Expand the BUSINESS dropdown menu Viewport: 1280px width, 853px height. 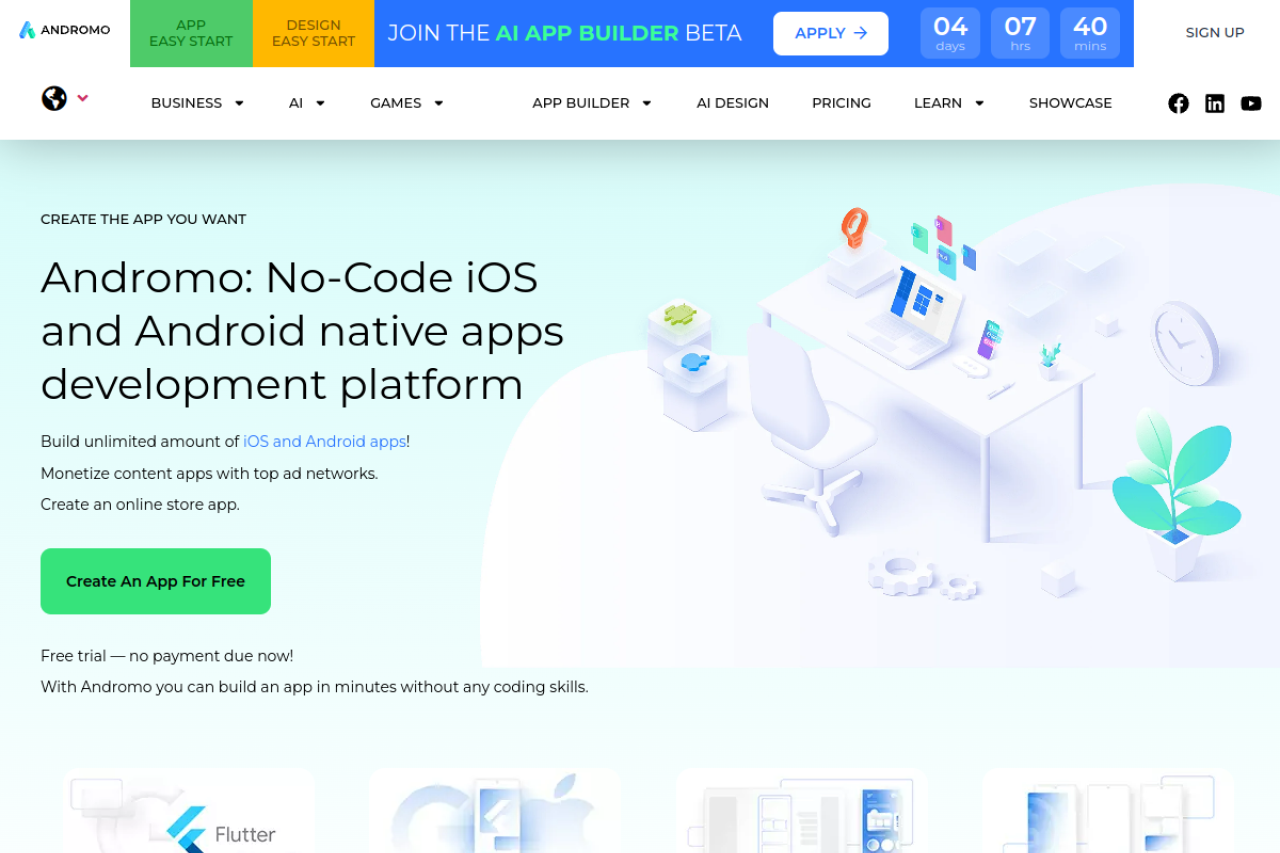coord(197,103)
